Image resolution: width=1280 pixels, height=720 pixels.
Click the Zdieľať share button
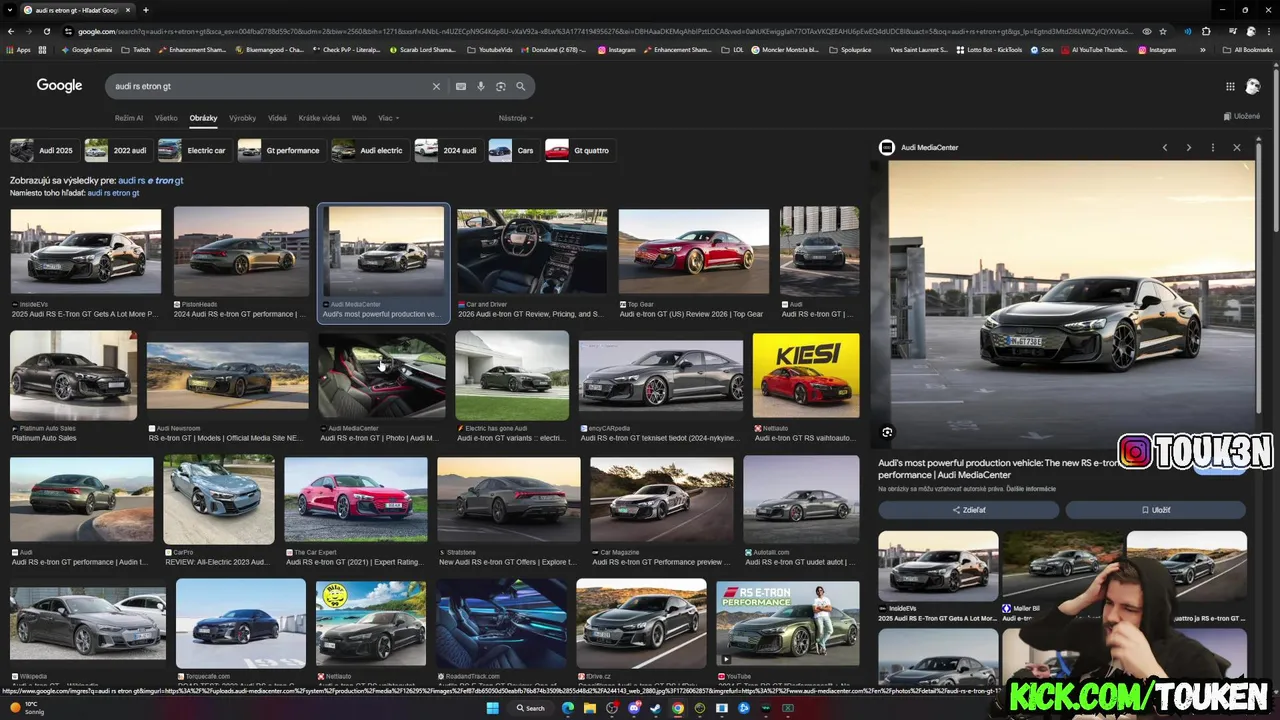(x=968, y=510)
